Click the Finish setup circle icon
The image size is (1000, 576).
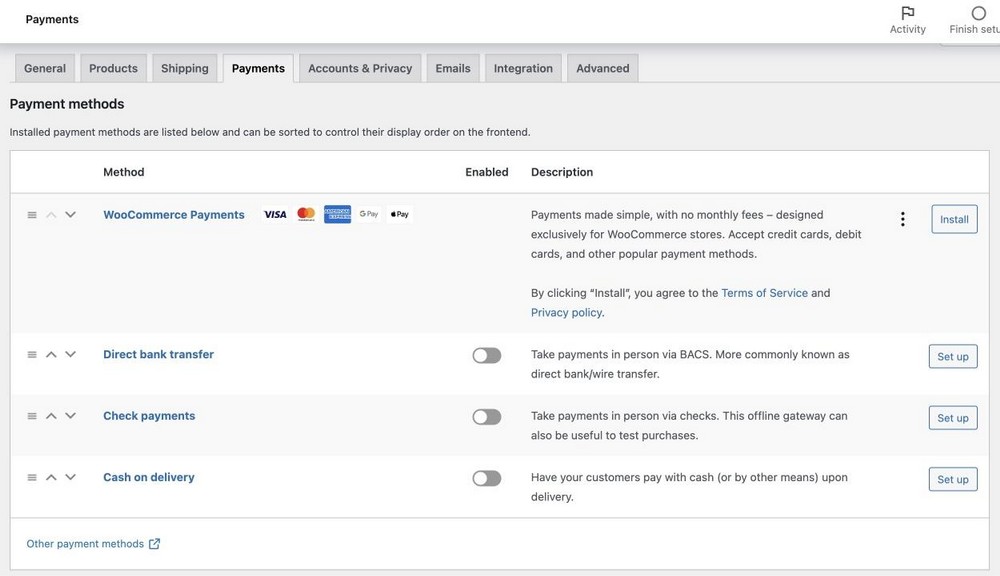[978, 13]
